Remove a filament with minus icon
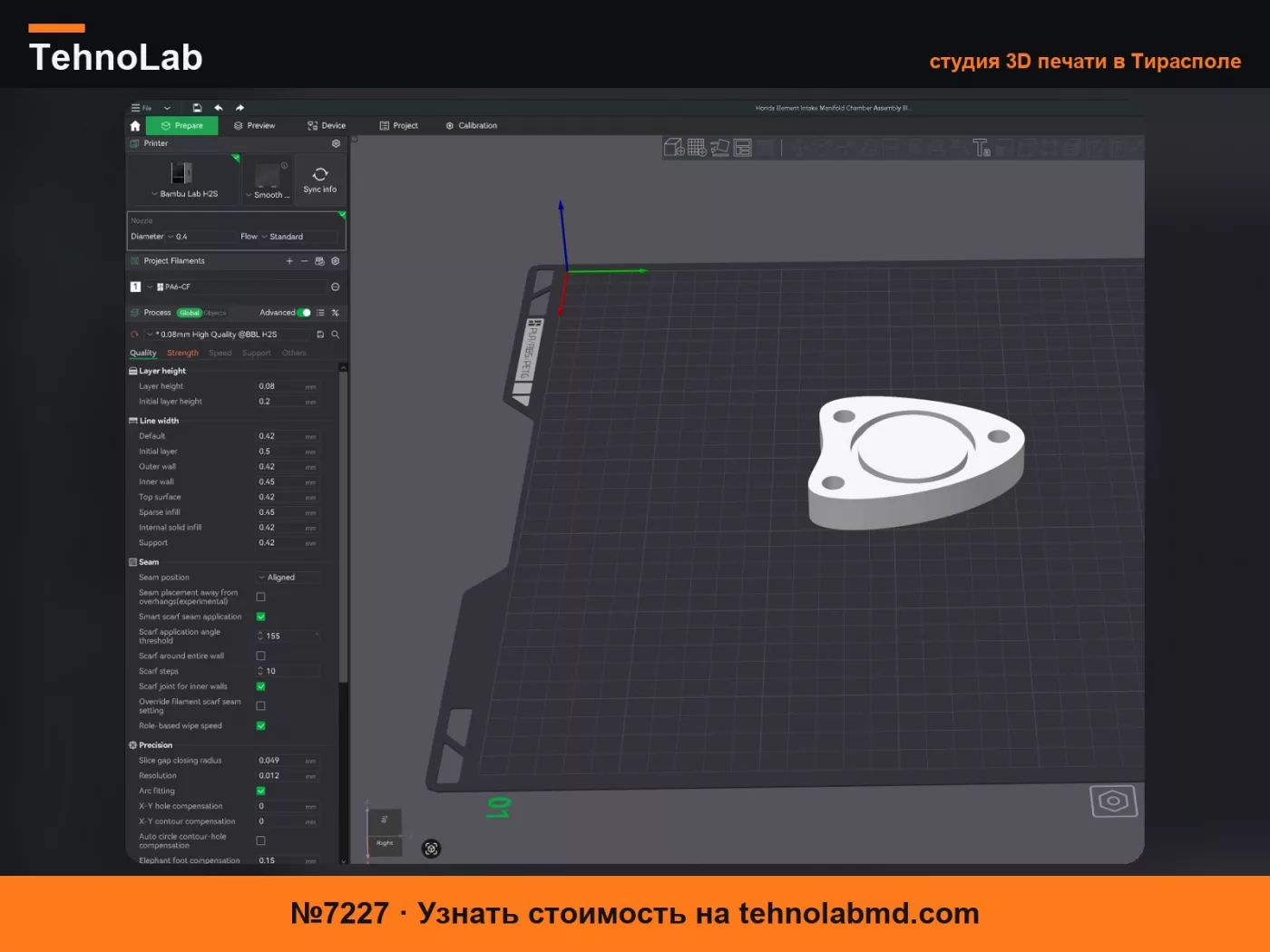This screenshot has width=1270, height=952. 304,261
